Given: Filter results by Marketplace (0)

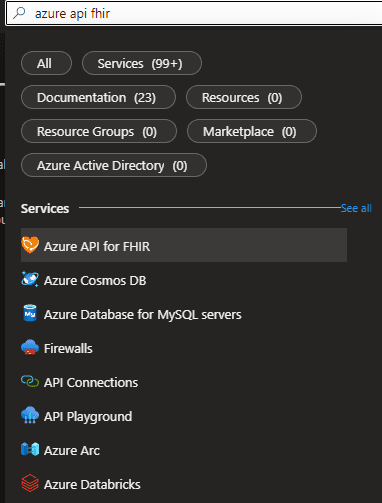Looking at the screenshot, I should (x=252, y=131).
